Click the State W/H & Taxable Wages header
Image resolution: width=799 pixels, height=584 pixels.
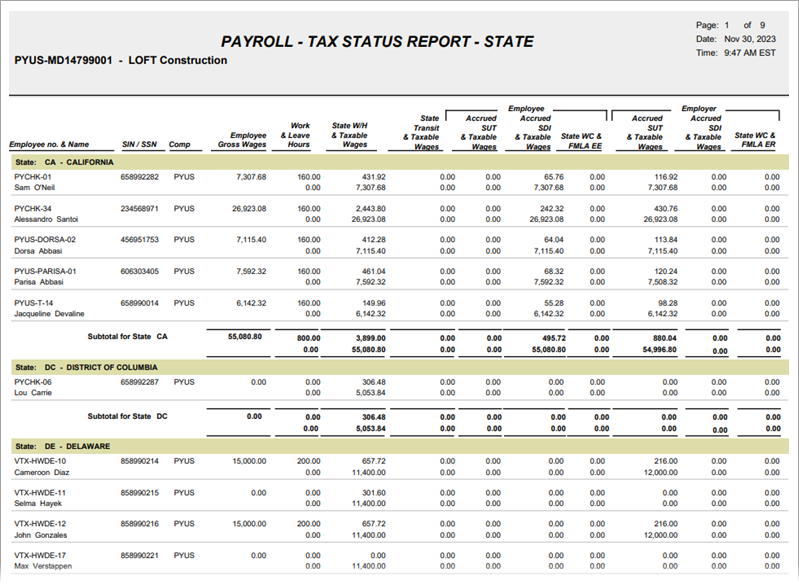click(x=349, y=135)
